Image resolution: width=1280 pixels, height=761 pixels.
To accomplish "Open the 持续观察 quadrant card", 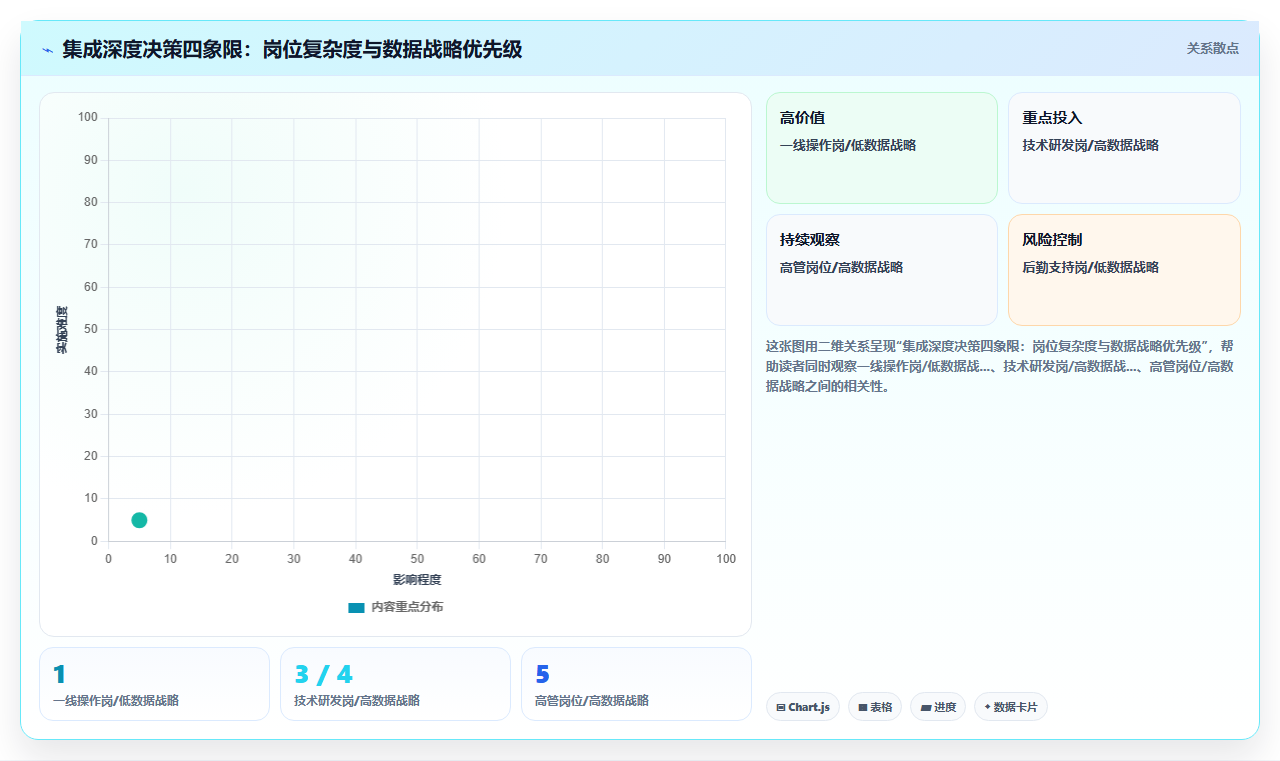I will click(882, 270).
